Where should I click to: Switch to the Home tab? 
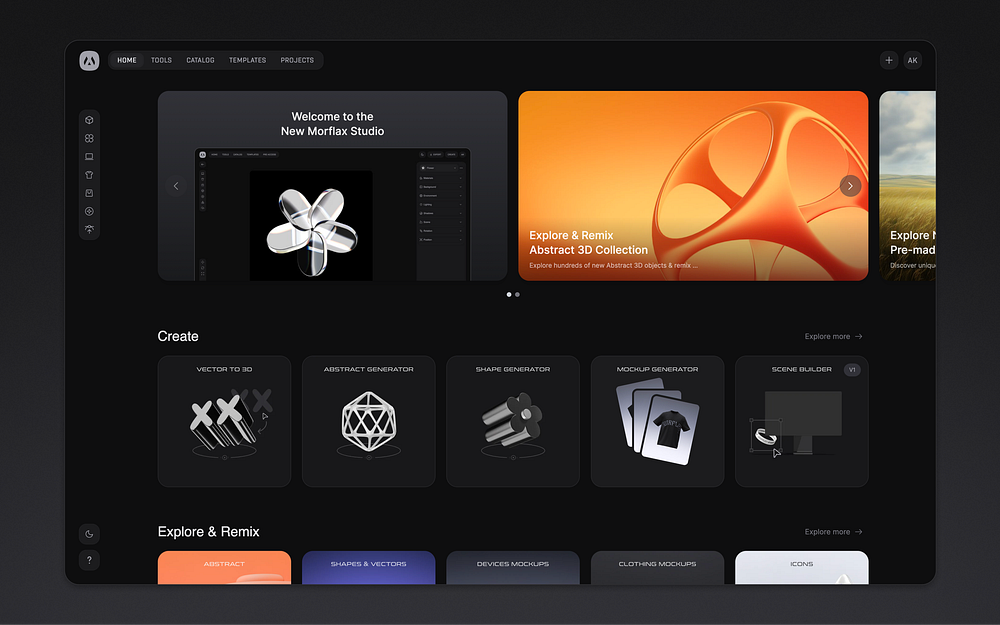point(127,61)
